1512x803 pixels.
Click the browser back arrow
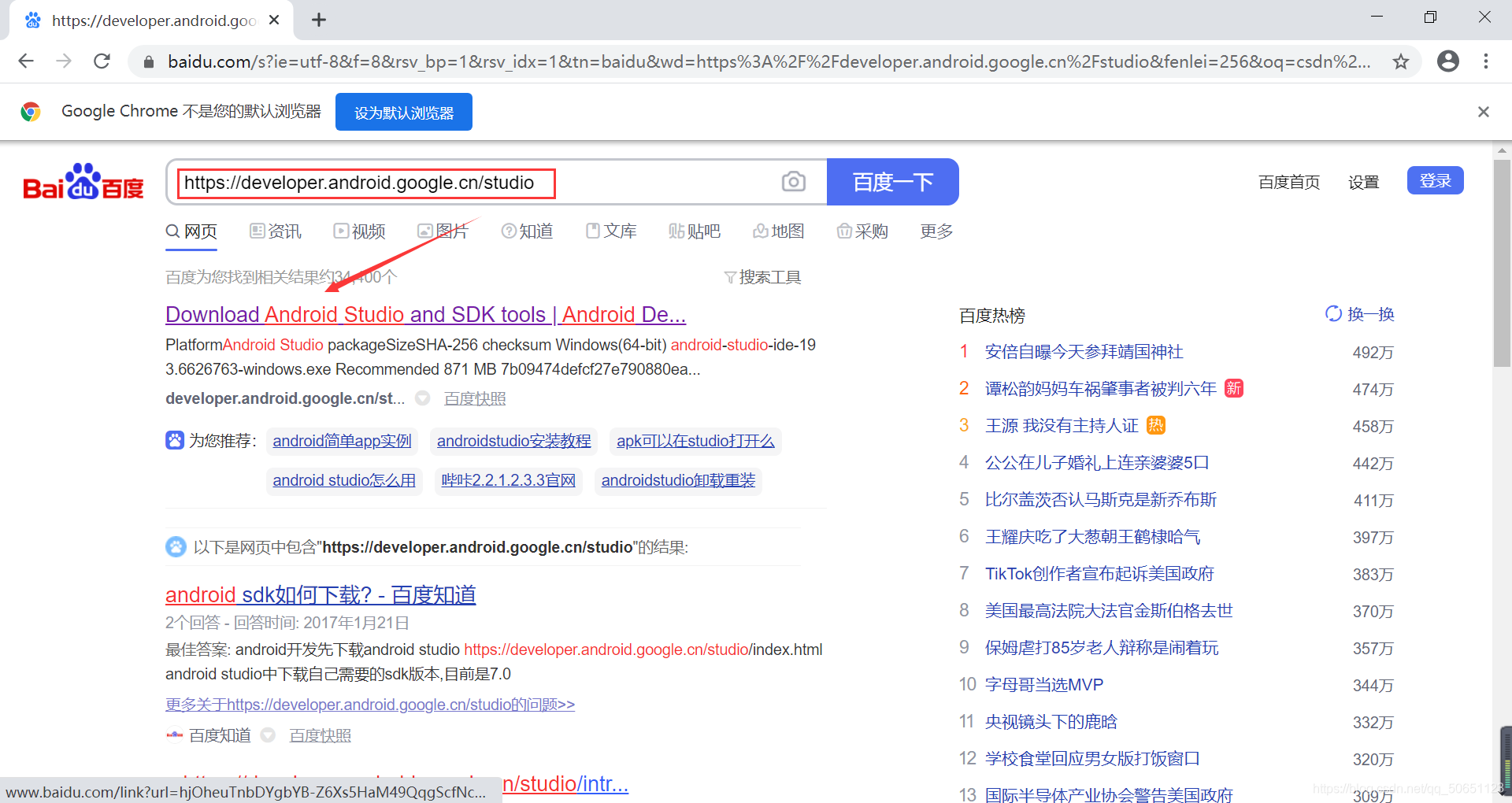pyautogui.click(x=26, y=61)
